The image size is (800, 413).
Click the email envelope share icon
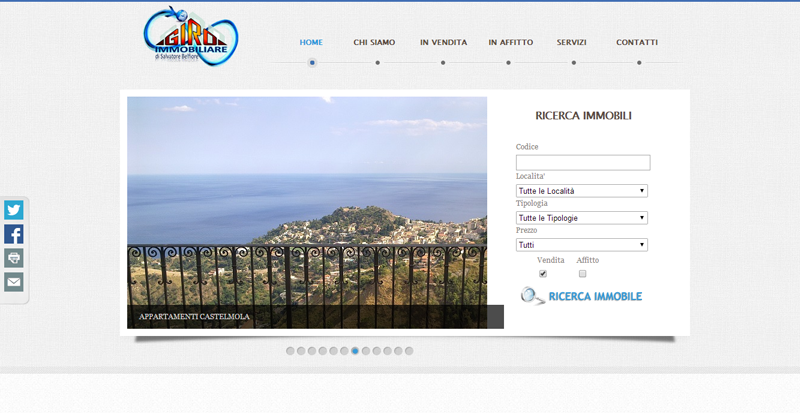click(x=14, y=282)
